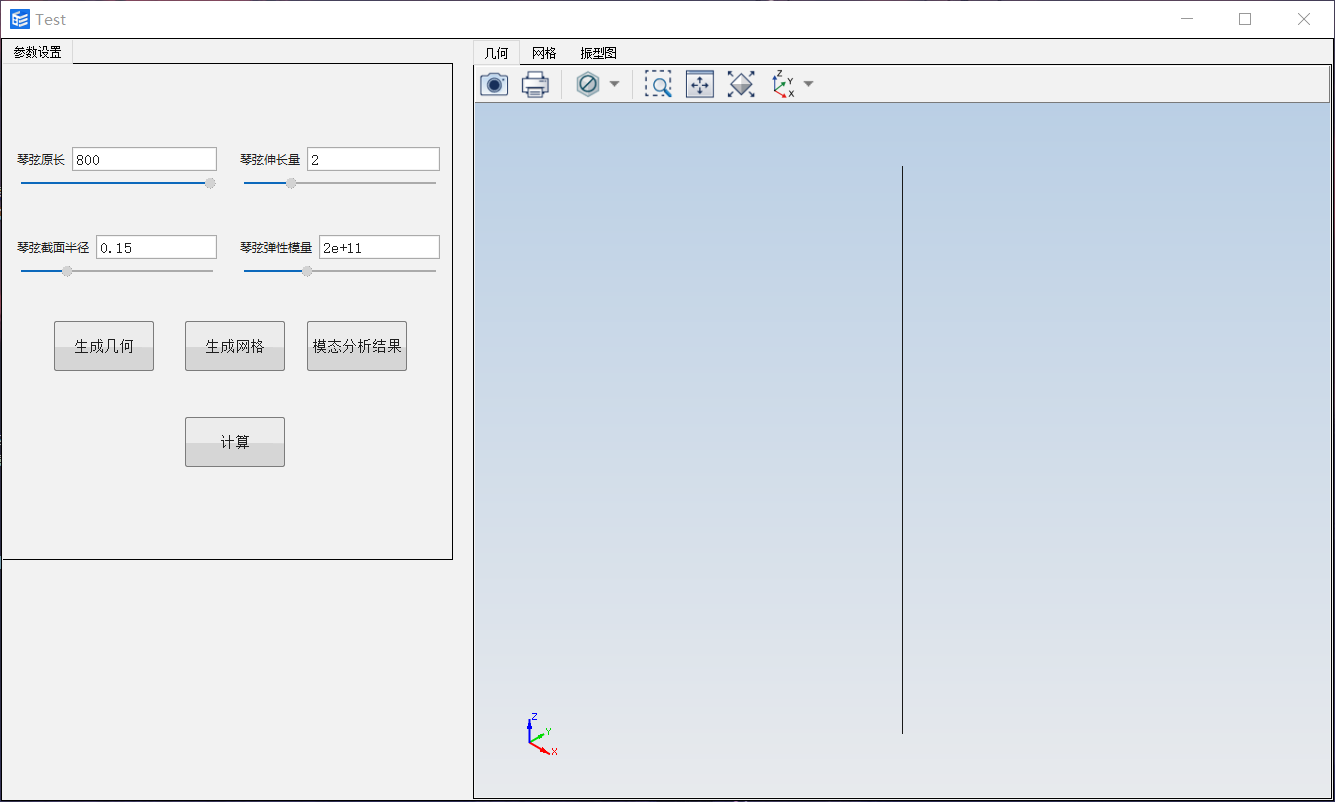Screen dimensions: 1335x802
Task: Click the 生成网格 button
Action: click(235, 346)
